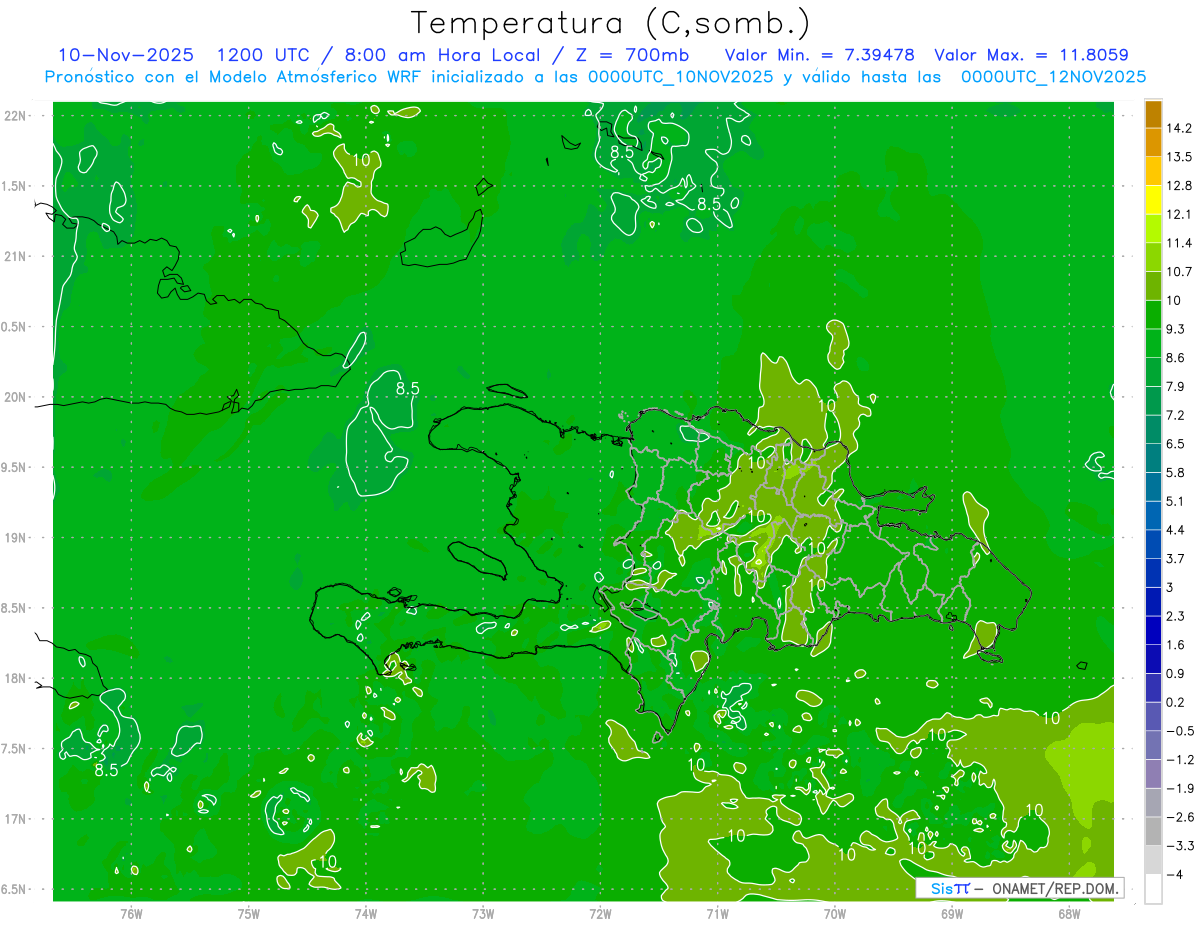Click 'Valor Max. = 11.8059' text

1031,55
